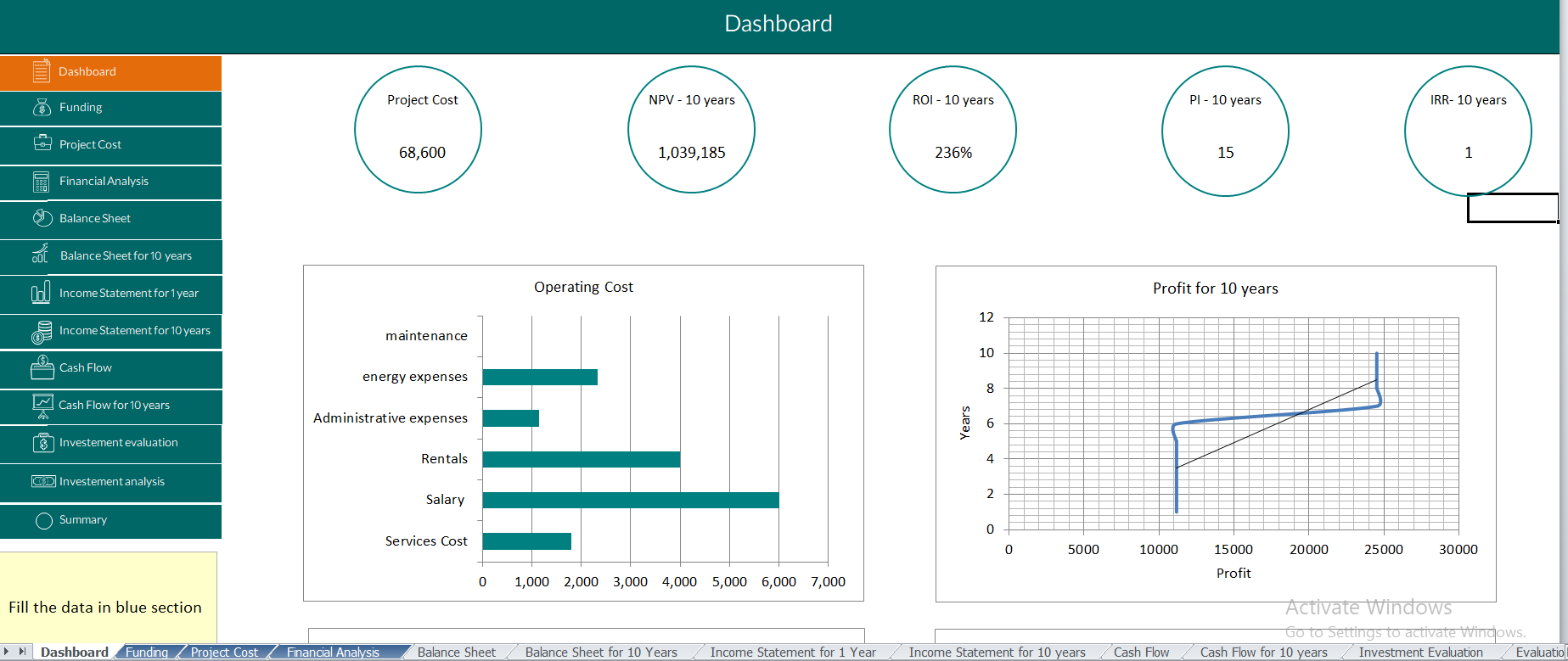Open the Funding sidebar button

tap(110, 108)
